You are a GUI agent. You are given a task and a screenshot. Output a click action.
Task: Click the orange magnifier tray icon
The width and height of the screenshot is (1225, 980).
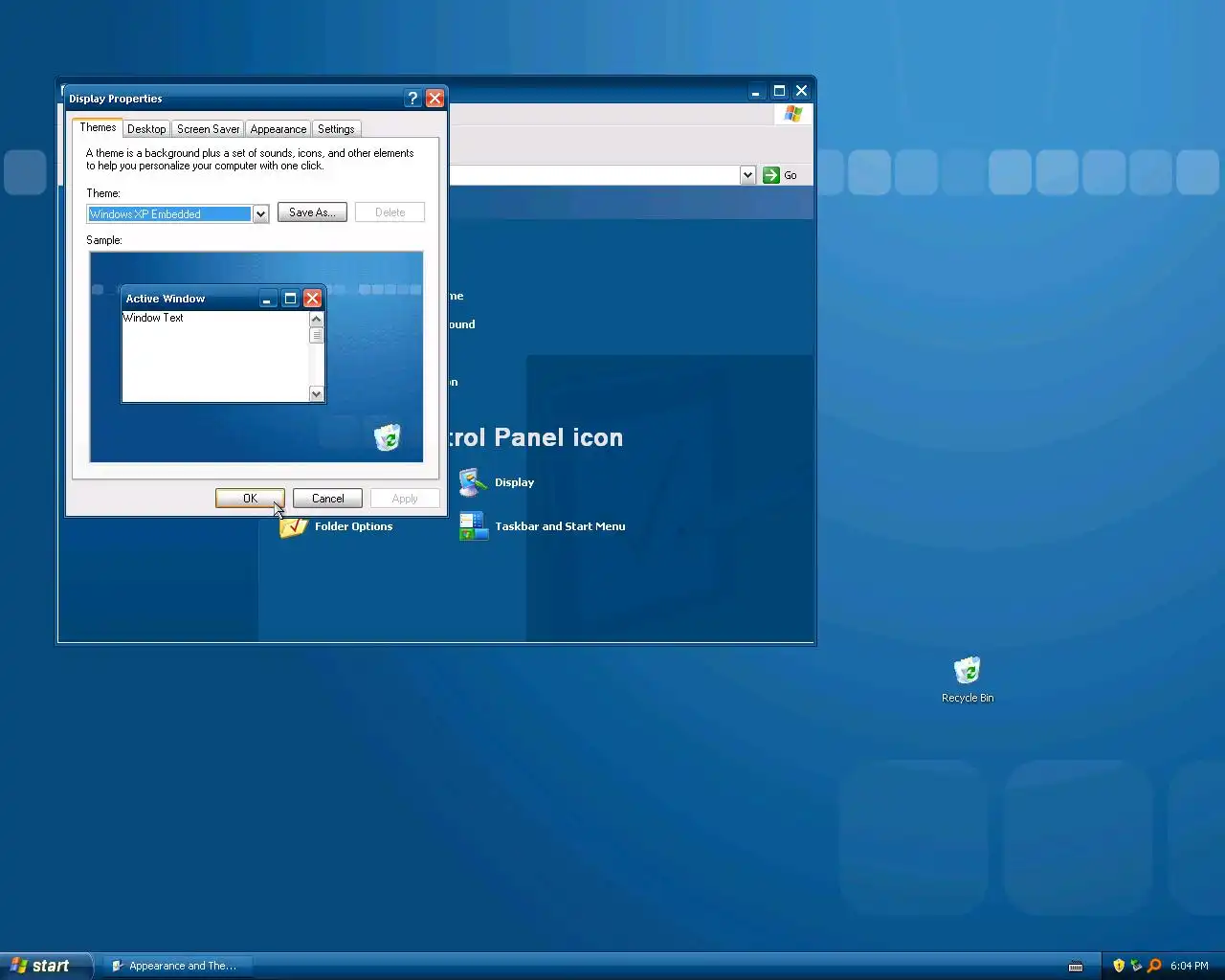click(1154, 966)
